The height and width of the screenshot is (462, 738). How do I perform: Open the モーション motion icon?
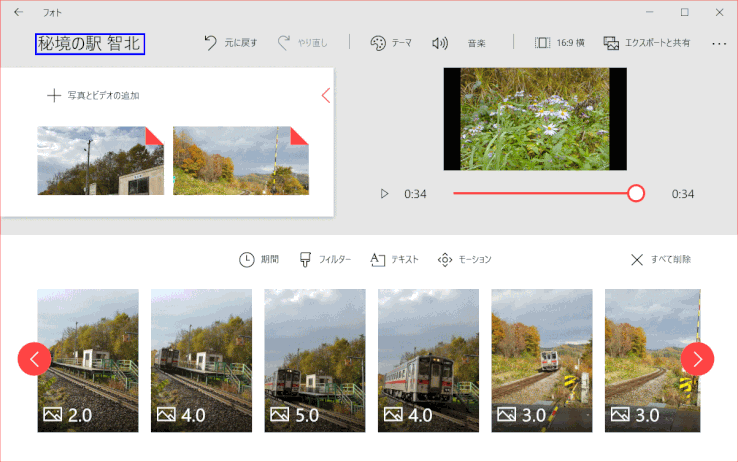[445, 260]
